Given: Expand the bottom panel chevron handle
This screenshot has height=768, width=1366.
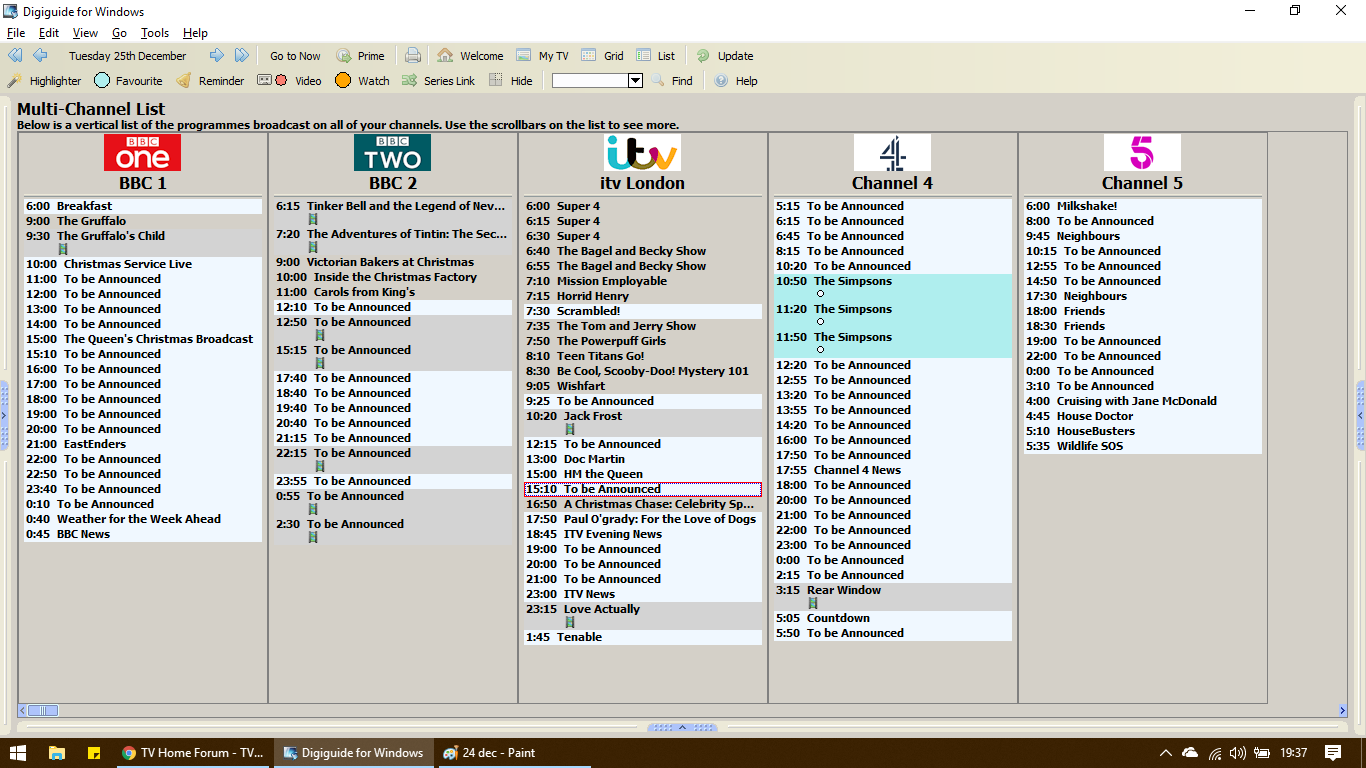Looking at the screenshot, I should pyautogui.click(x=683, y=727).
